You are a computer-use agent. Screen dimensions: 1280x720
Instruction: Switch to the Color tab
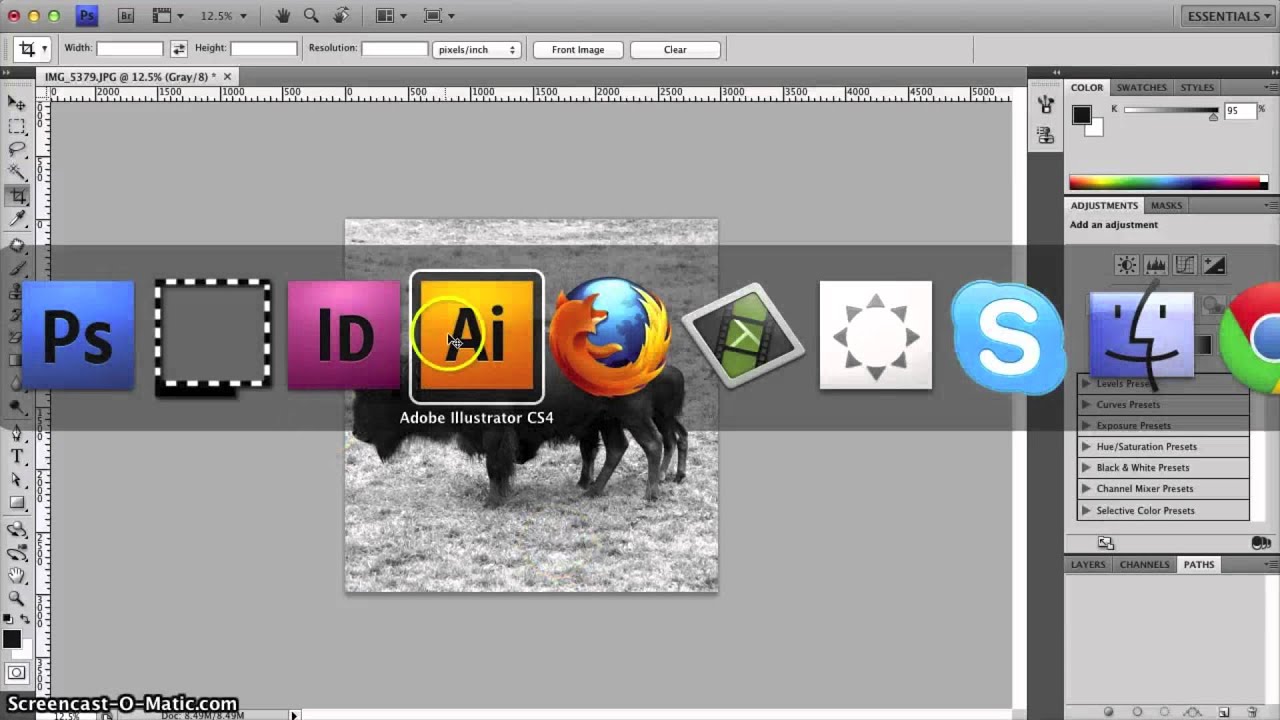1087,88
